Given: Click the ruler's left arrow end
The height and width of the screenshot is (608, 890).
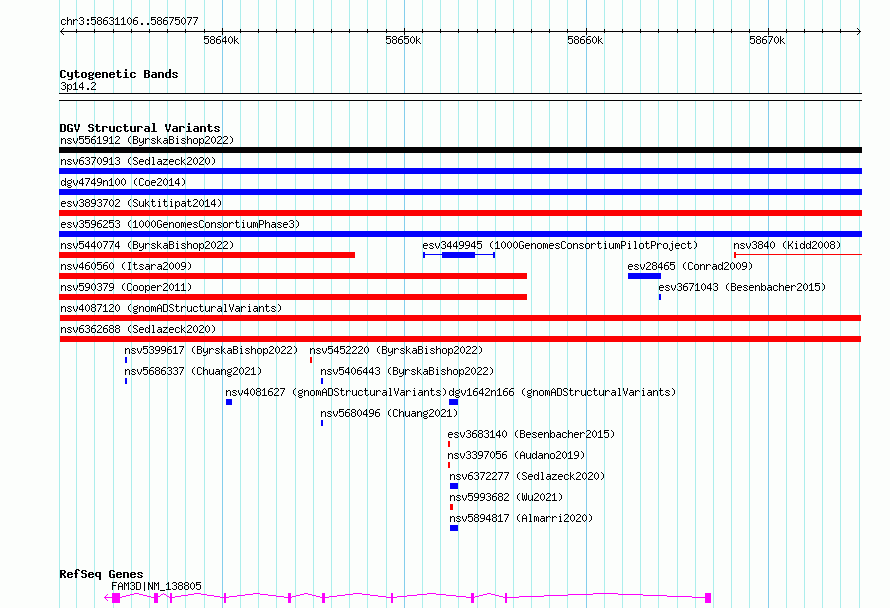Looking at the screenshot, I should point(62,31).
